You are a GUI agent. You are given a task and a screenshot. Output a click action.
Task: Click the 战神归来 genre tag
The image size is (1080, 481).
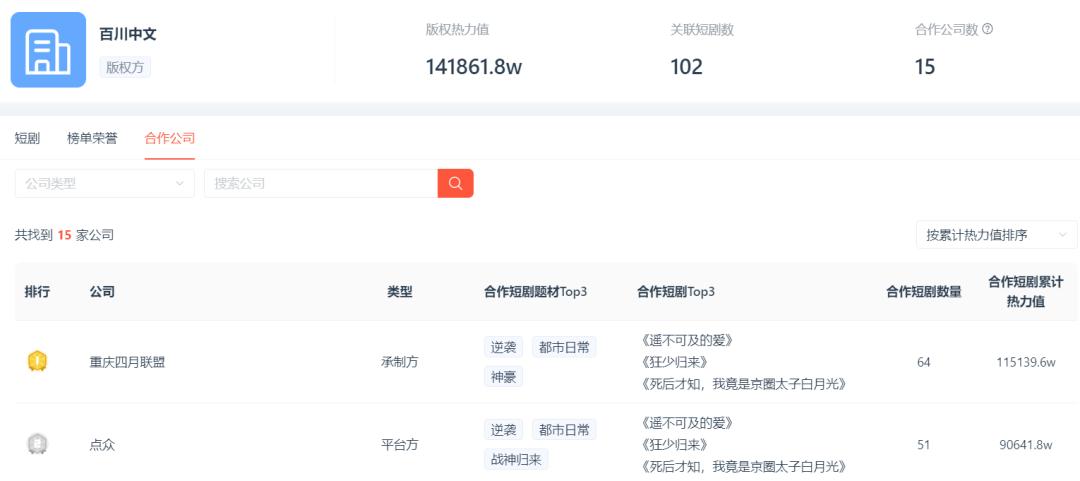click(516, 460)
